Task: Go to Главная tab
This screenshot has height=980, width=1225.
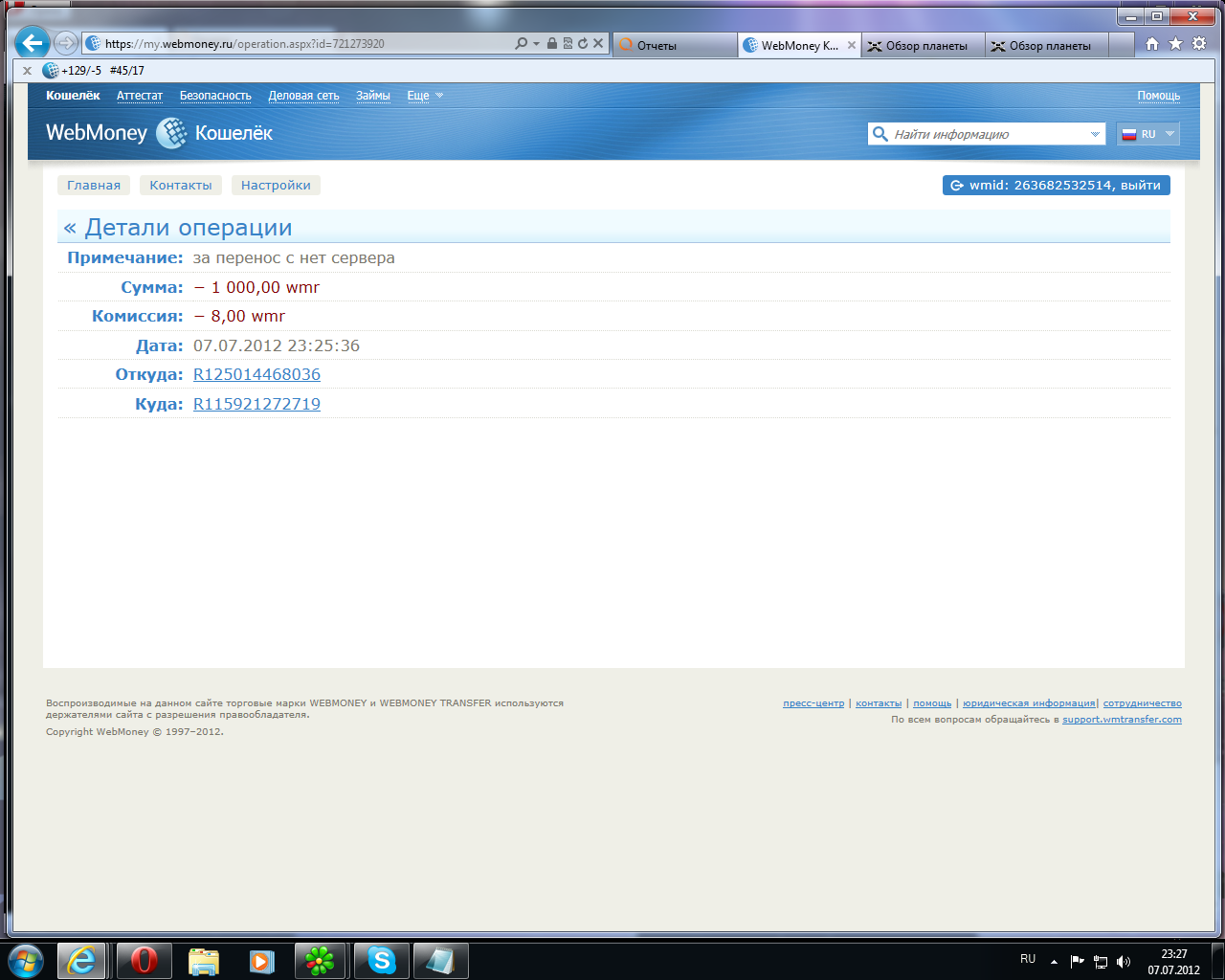Action: [x=94, y=186]
